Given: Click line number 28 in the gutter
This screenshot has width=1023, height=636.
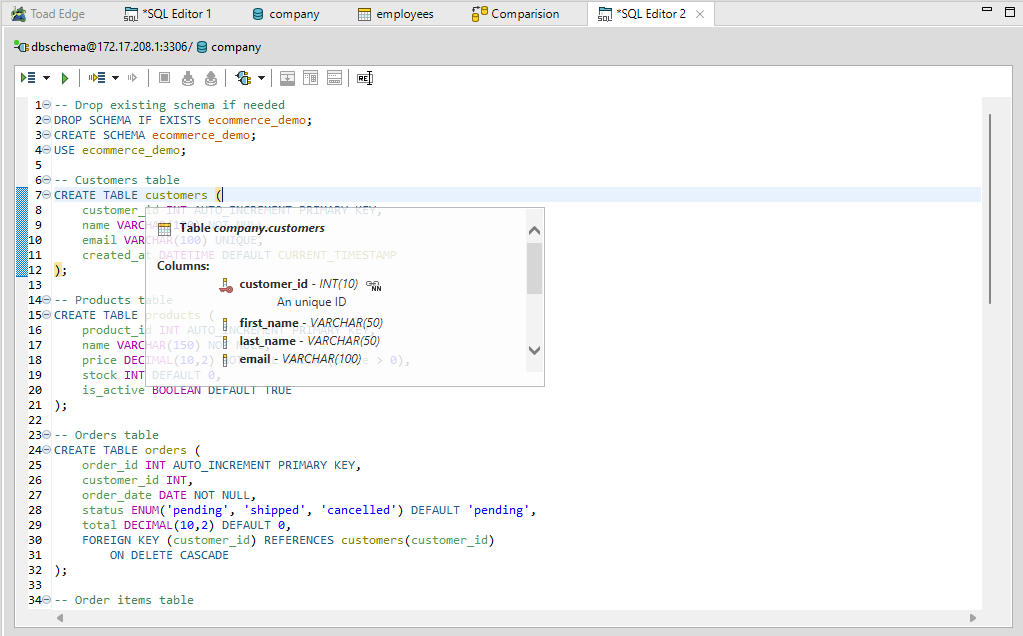Looking at the screenshot, I should click(35, 510).
